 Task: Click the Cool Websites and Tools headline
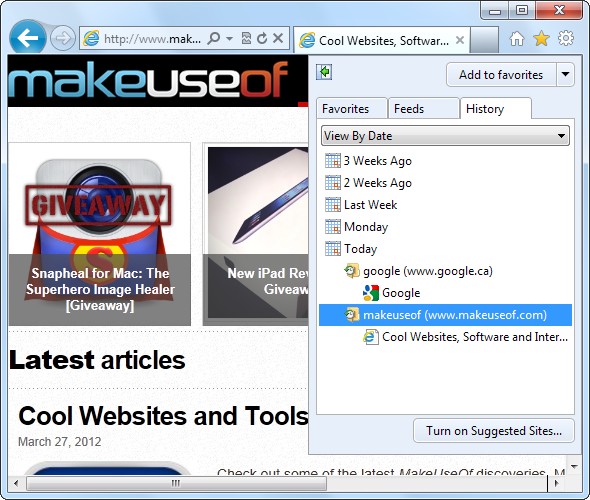coord(163,416)
